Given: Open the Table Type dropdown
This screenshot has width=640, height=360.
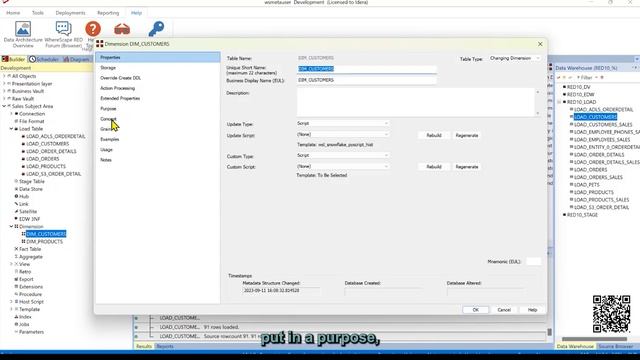Looking at the screenshot, I should pyautogui.click(x=515, y=58).
